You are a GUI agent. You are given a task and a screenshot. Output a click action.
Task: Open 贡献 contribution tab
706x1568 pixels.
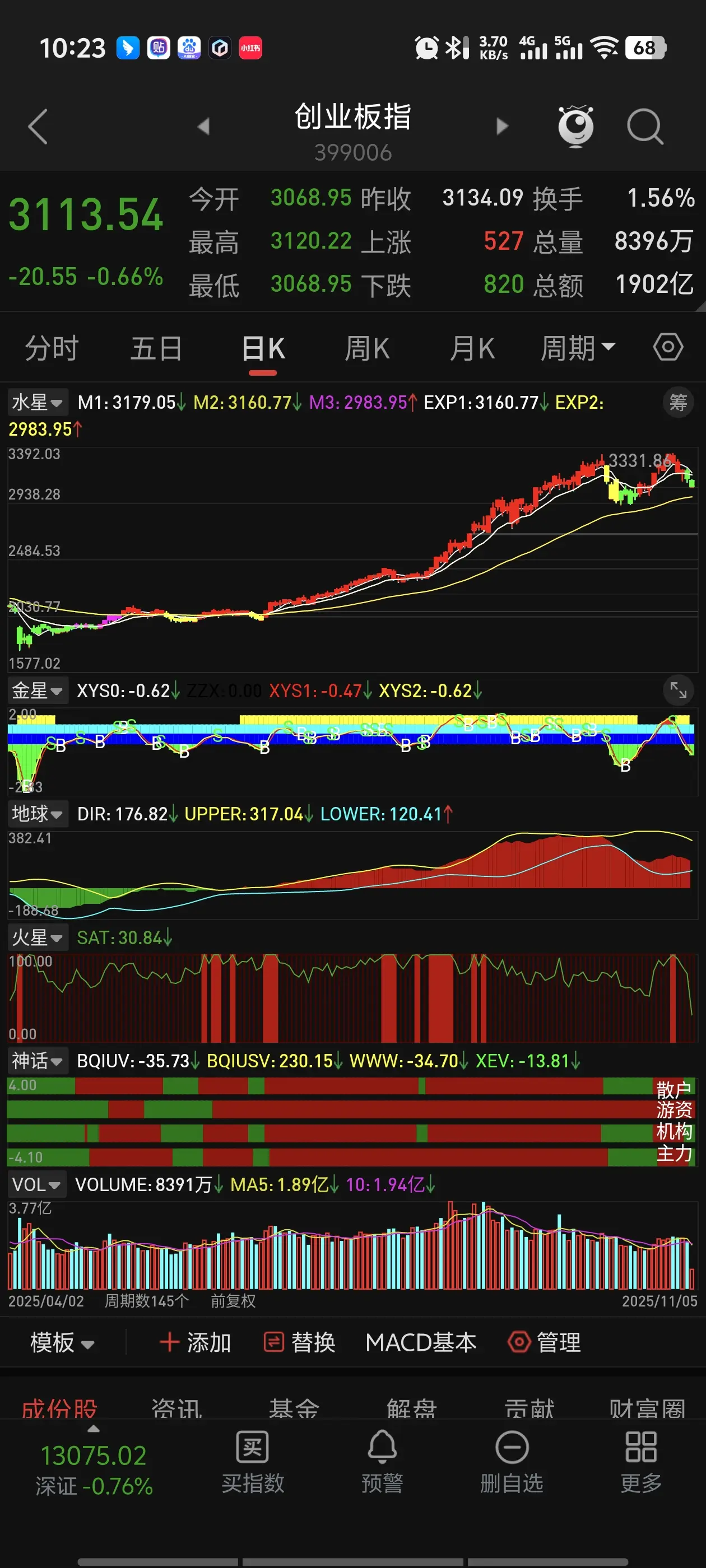click(x=529, y=1408)
